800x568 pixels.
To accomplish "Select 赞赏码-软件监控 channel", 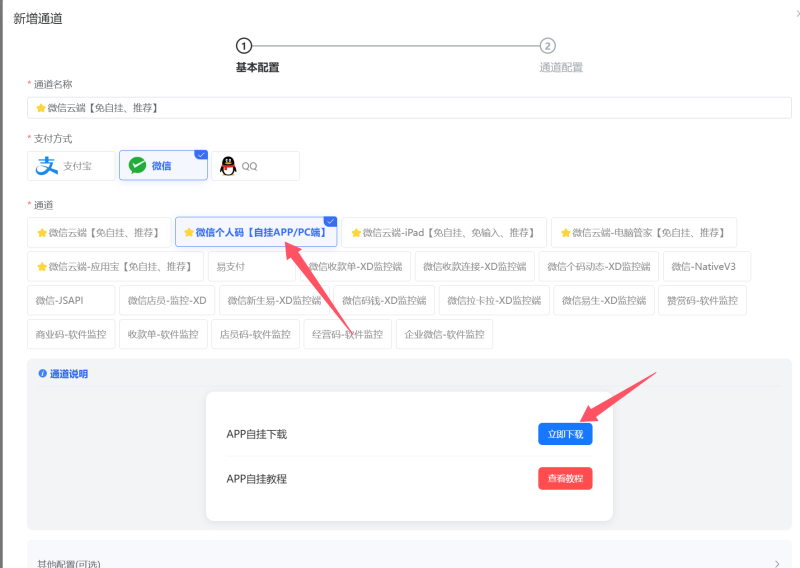I will click(702, 300).
